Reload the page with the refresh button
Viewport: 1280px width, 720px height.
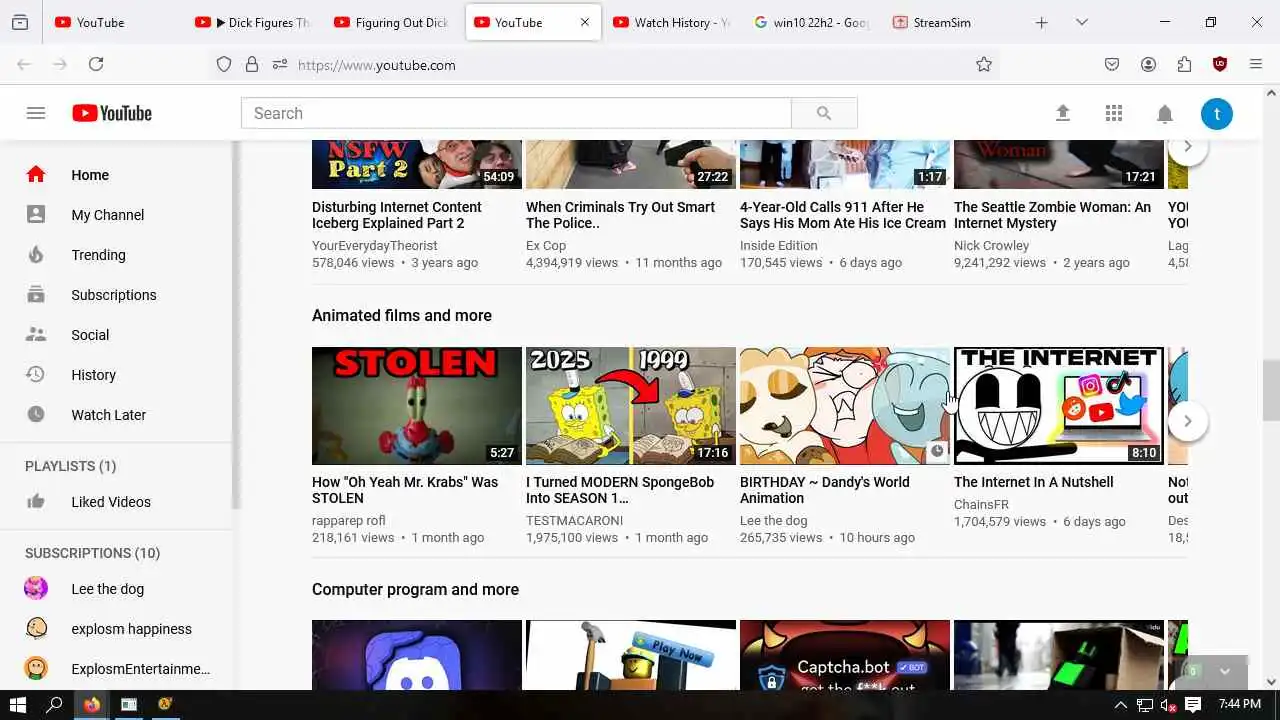coord(96,64)
